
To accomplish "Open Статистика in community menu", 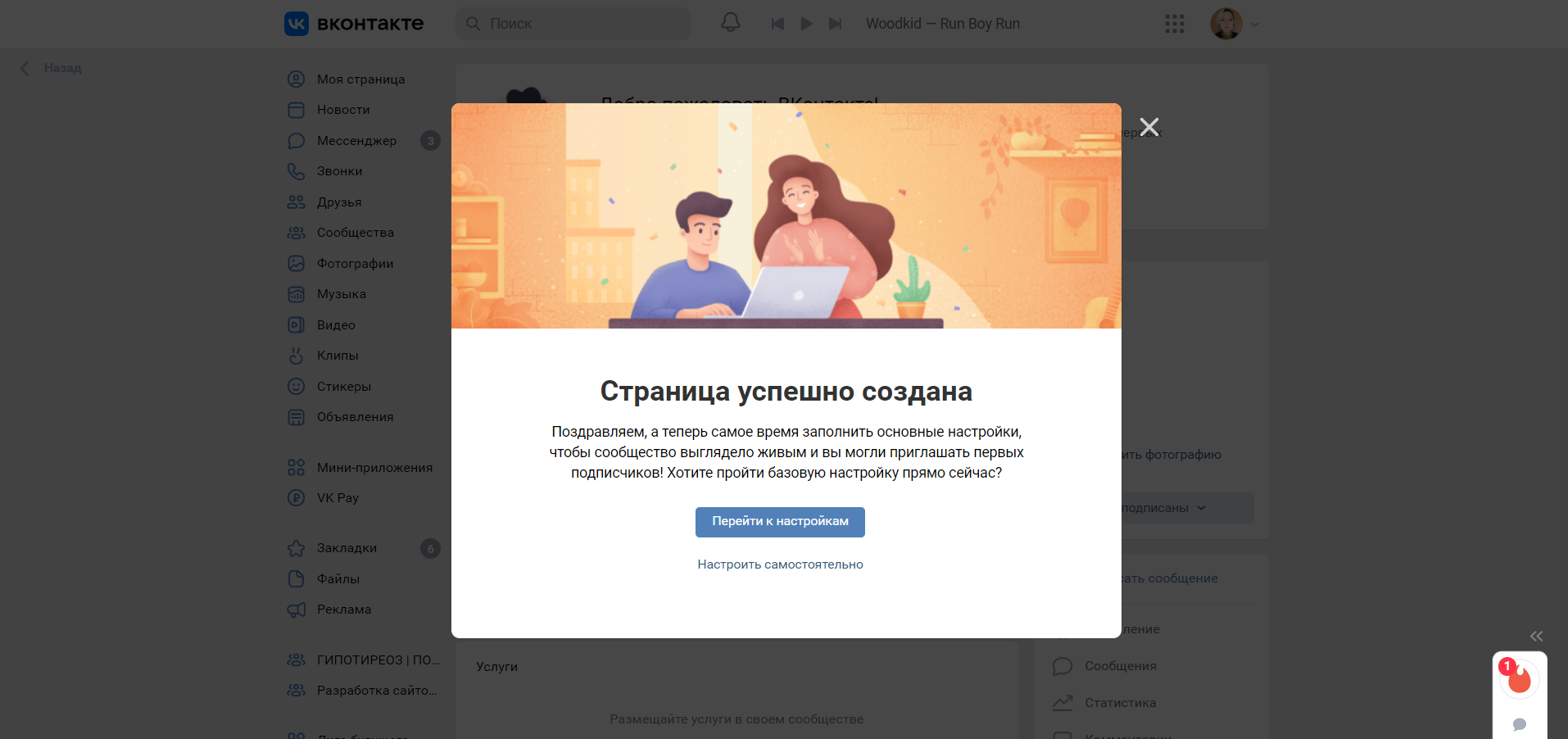I will click(x=1121, y=703).
